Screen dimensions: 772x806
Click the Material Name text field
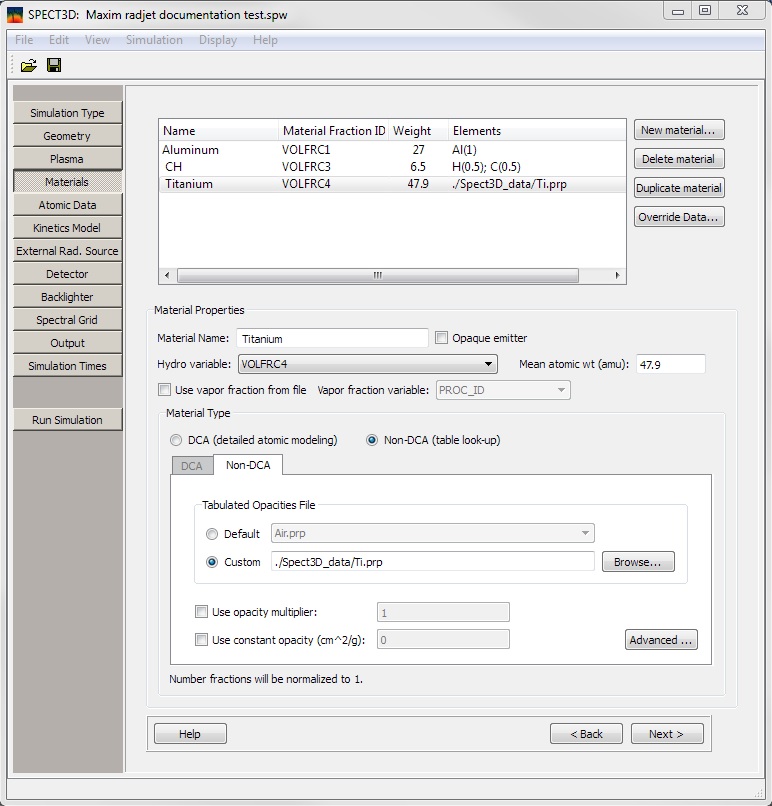click(332, 339)
